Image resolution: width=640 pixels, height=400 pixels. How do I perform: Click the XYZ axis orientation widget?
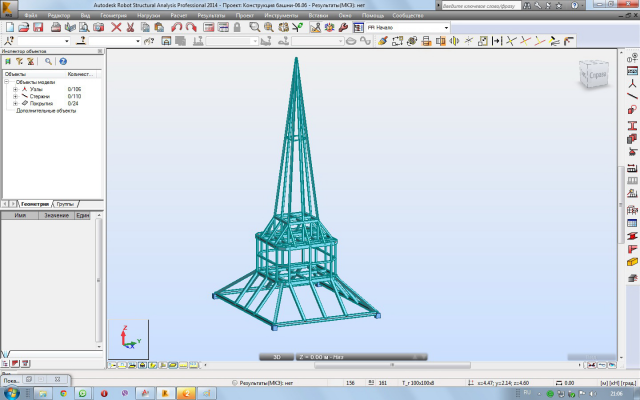coord(129,340)
